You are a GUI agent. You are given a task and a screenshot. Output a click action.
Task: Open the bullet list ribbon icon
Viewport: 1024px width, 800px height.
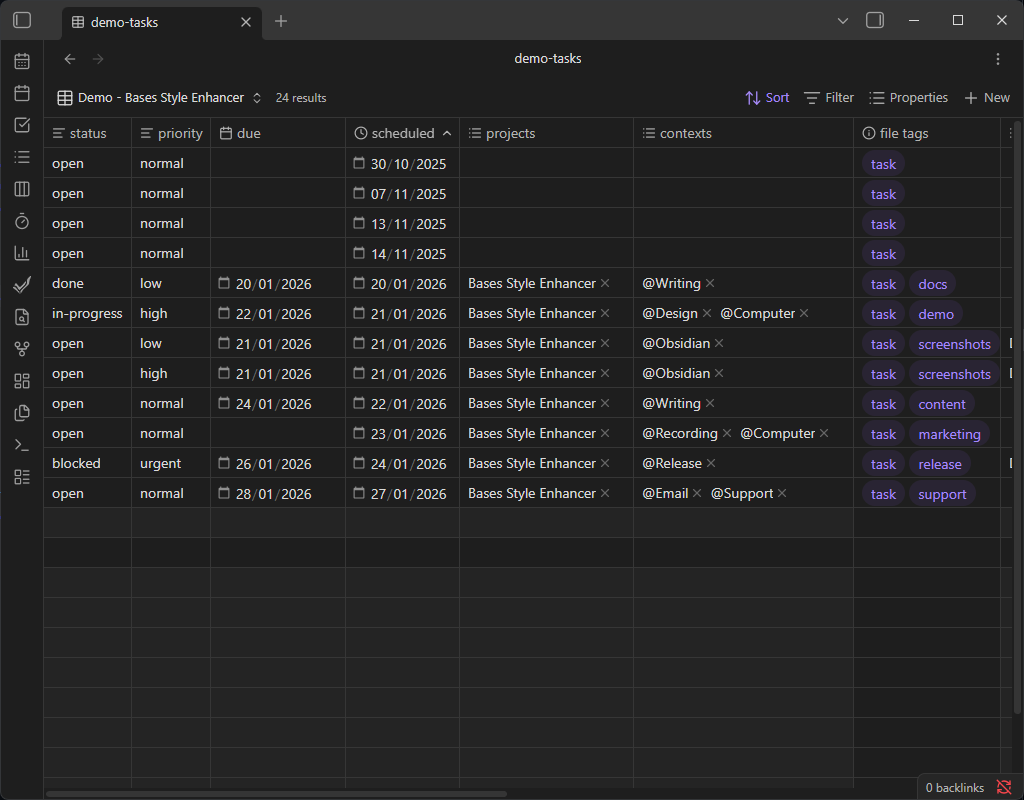click(x=22, y=157)
